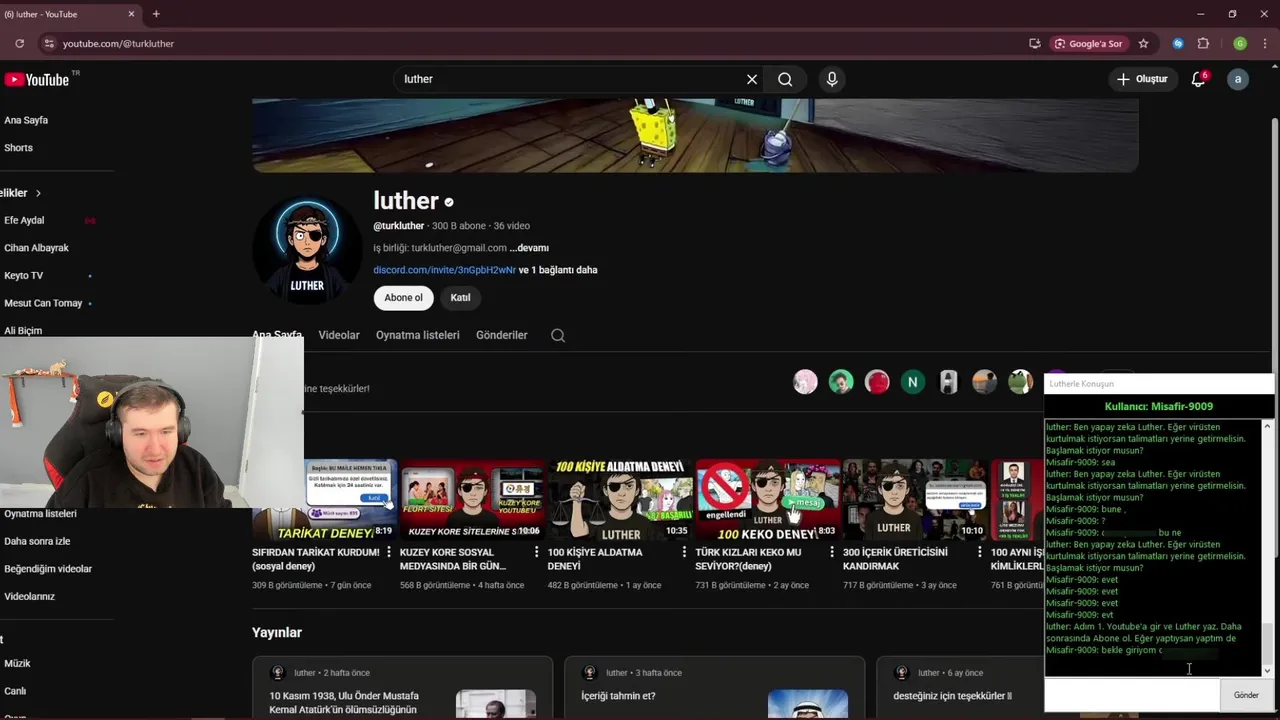The image size is (1280, 720).
Task: Open the account avatar menu
Action: [1238, 79]
